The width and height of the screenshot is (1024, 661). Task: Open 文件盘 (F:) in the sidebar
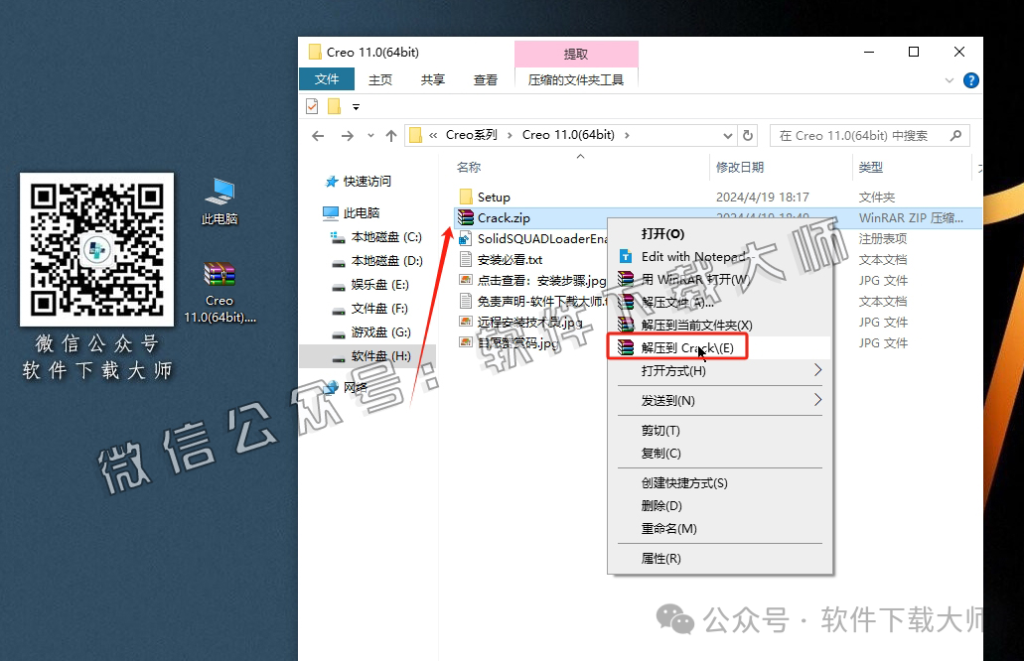coord(369,308)
